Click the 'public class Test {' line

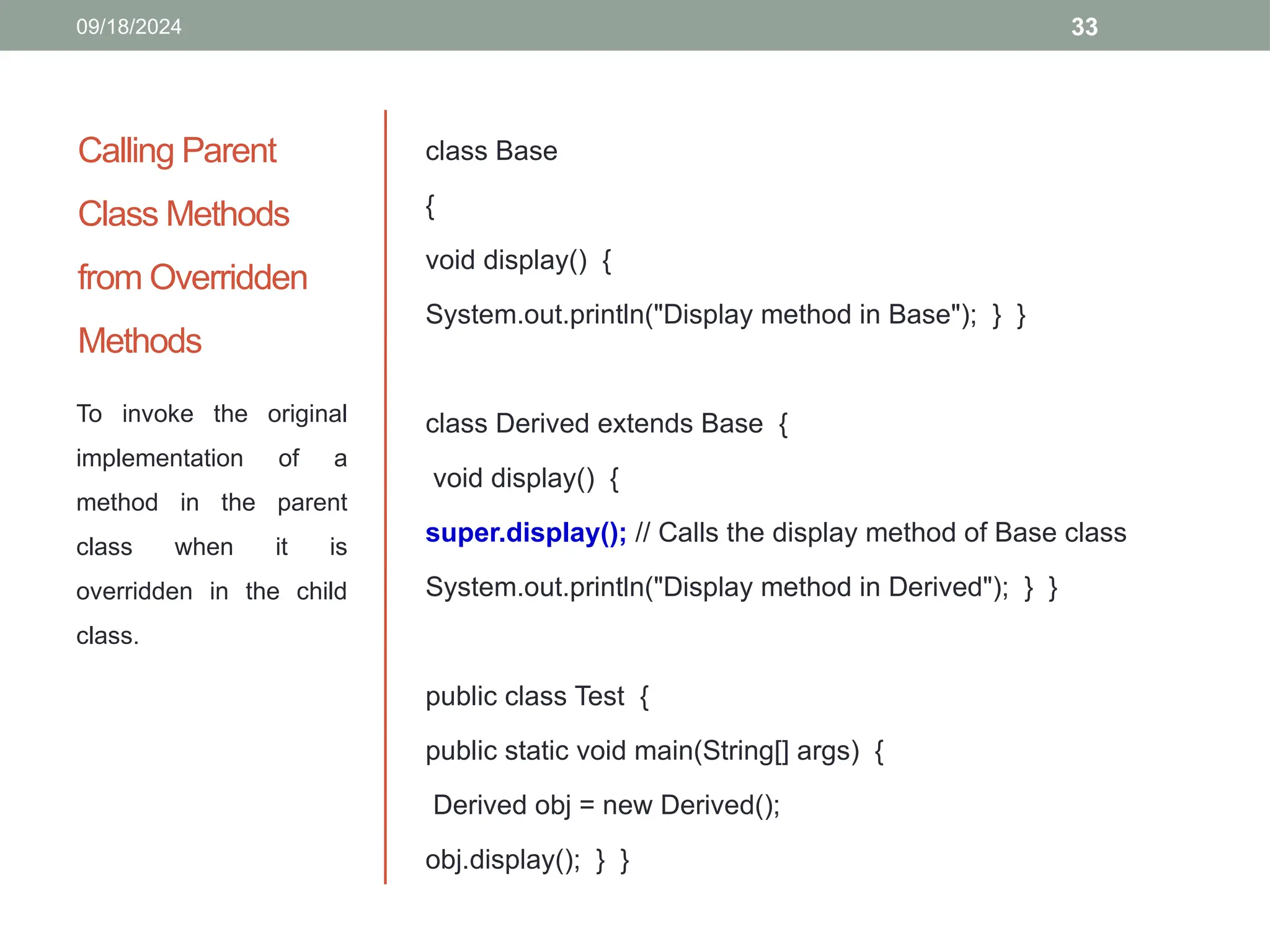[x=537, y=697]
